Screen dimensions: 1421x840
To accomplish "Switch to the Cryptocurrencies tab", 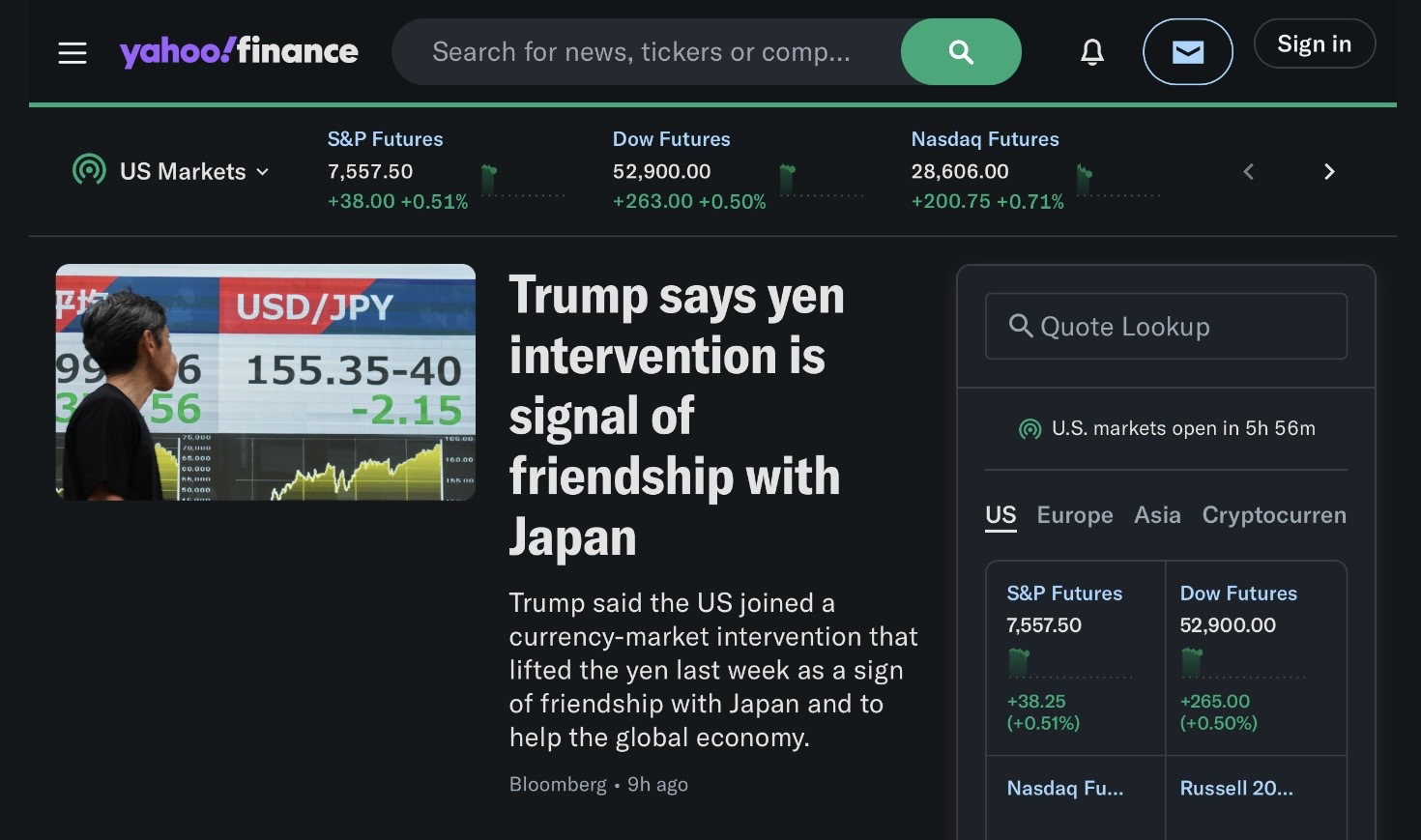I will (x=1274, y=515).
